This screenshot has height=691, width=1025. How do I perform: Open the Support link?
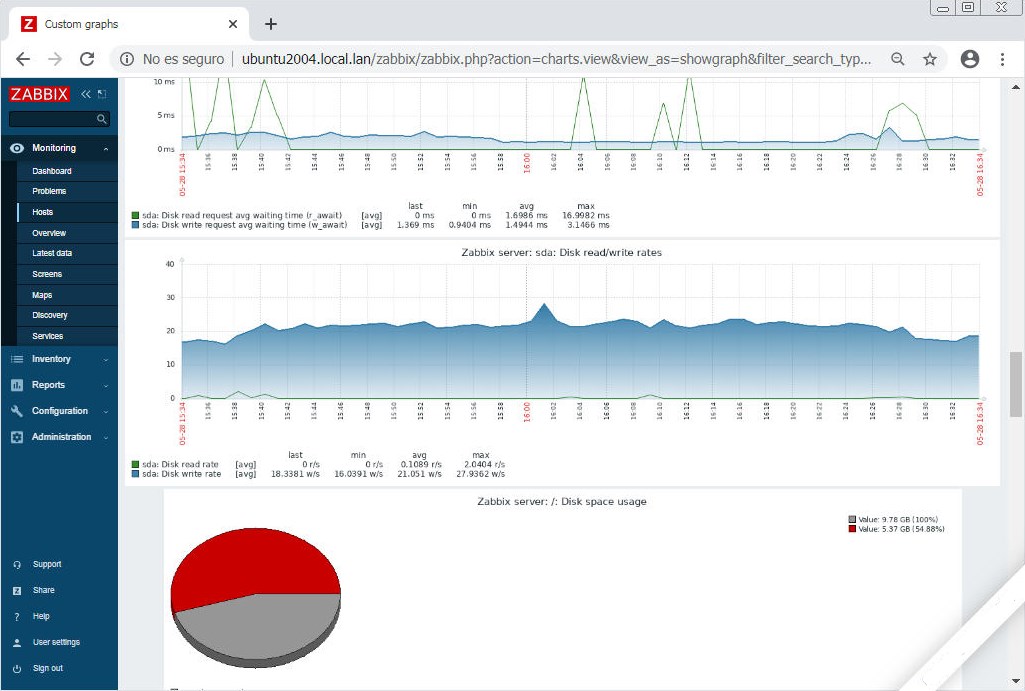pos(47,564)
